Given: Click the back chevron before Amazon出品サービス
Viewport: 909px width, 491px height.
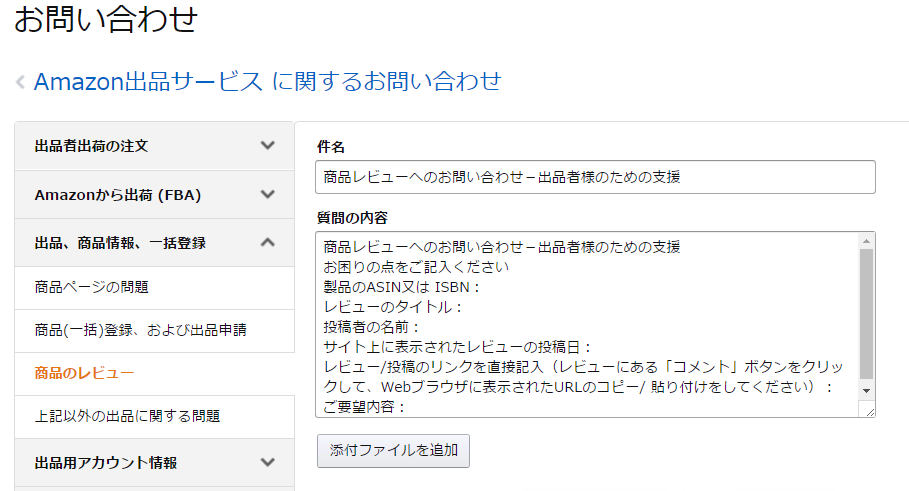Looking at the screenshot, I should 20,82.
